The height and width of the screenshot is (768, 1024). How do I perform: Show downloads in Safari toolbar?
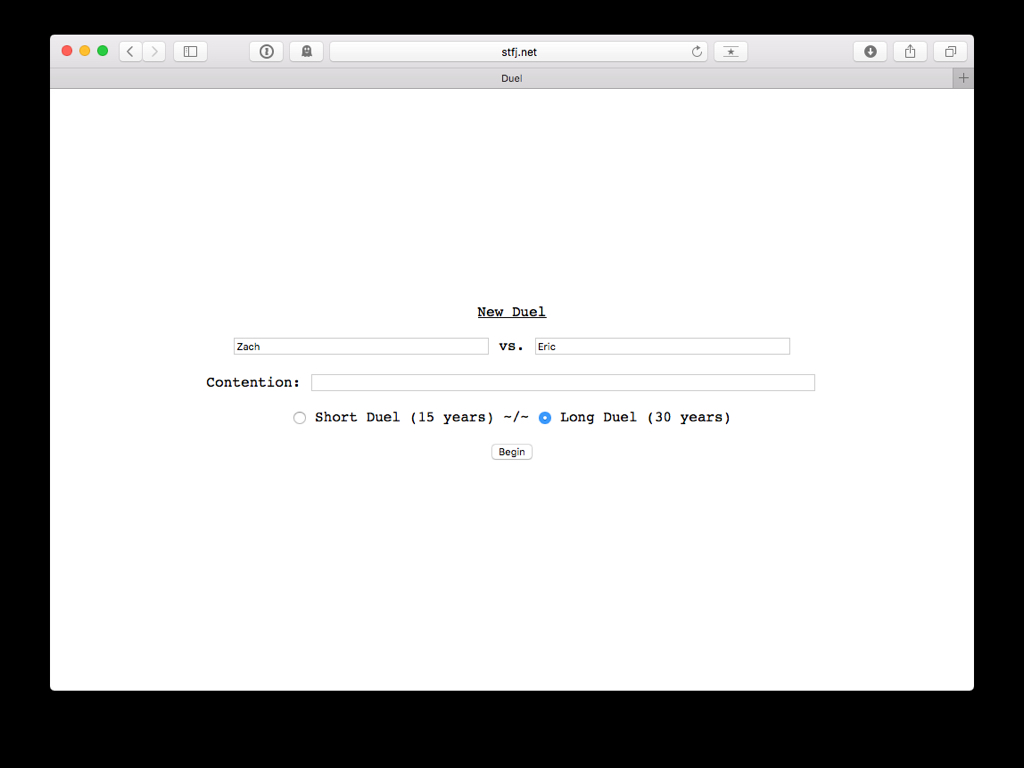pos(871,52)
